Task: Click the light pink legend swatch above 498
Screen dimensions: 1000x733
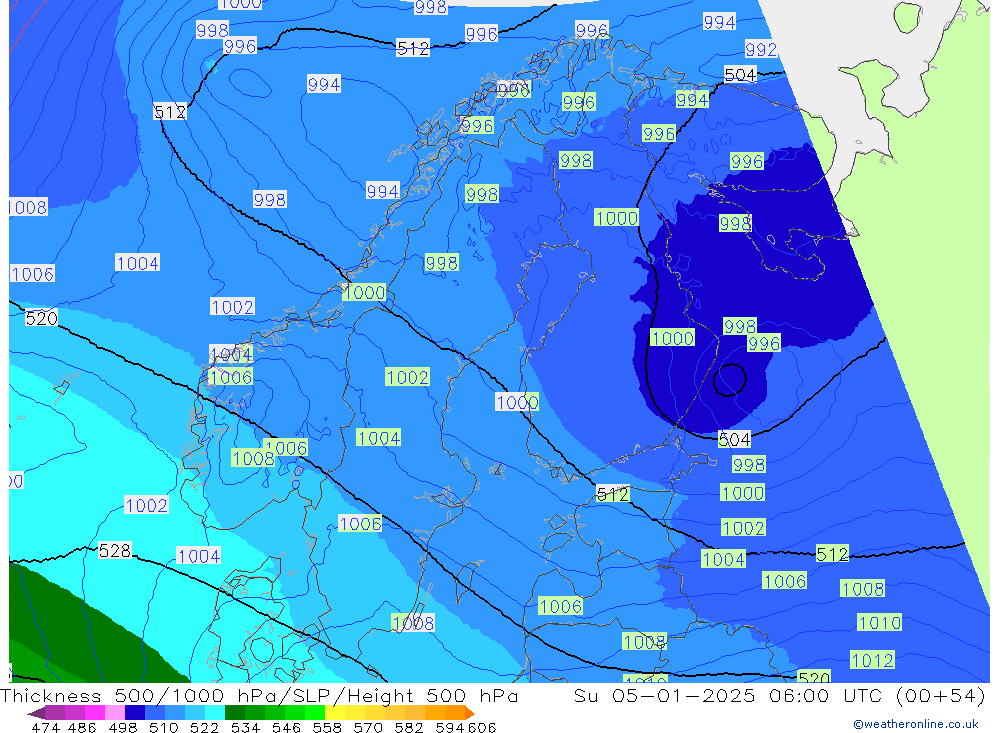Action: pos(115,713)
